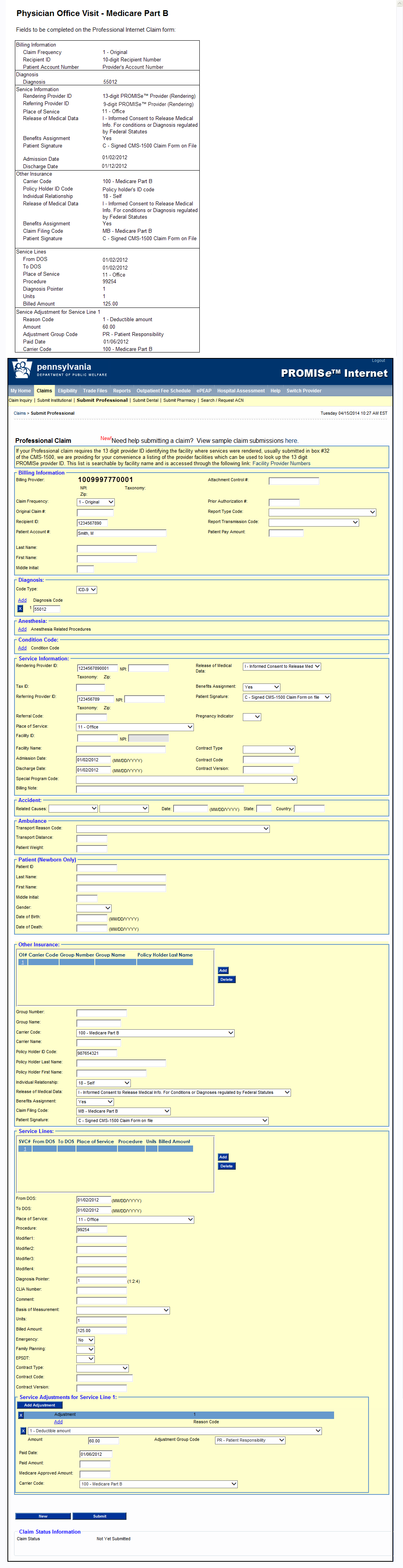Viewport: 403px width, 1568px height.
Task: Focus the Attachment Control # field
Action: click(x=294, y=481)
